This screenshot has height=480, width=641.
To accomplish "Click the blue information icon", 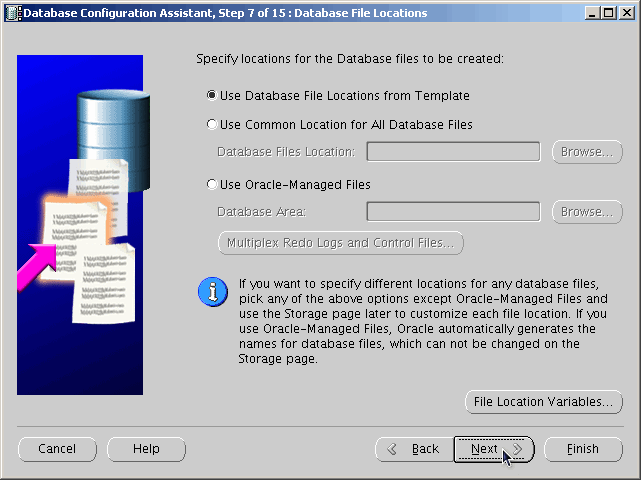I will [x=212, y=293].
